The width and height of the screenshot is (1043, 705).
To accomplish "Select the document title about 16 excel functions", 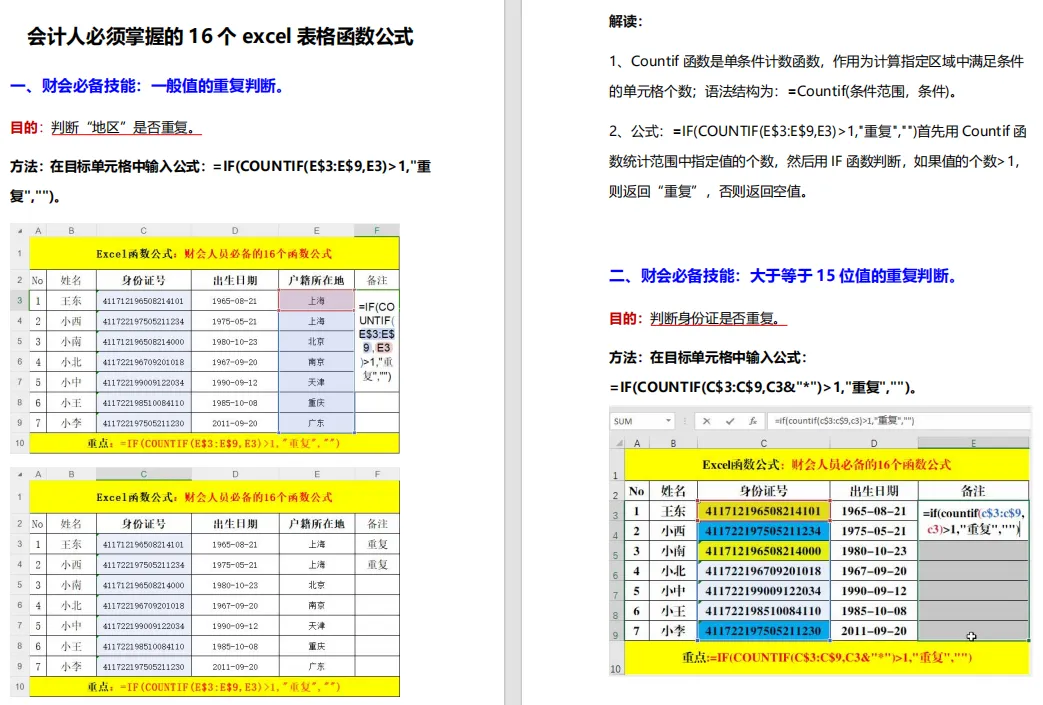I will coord(220,36).
